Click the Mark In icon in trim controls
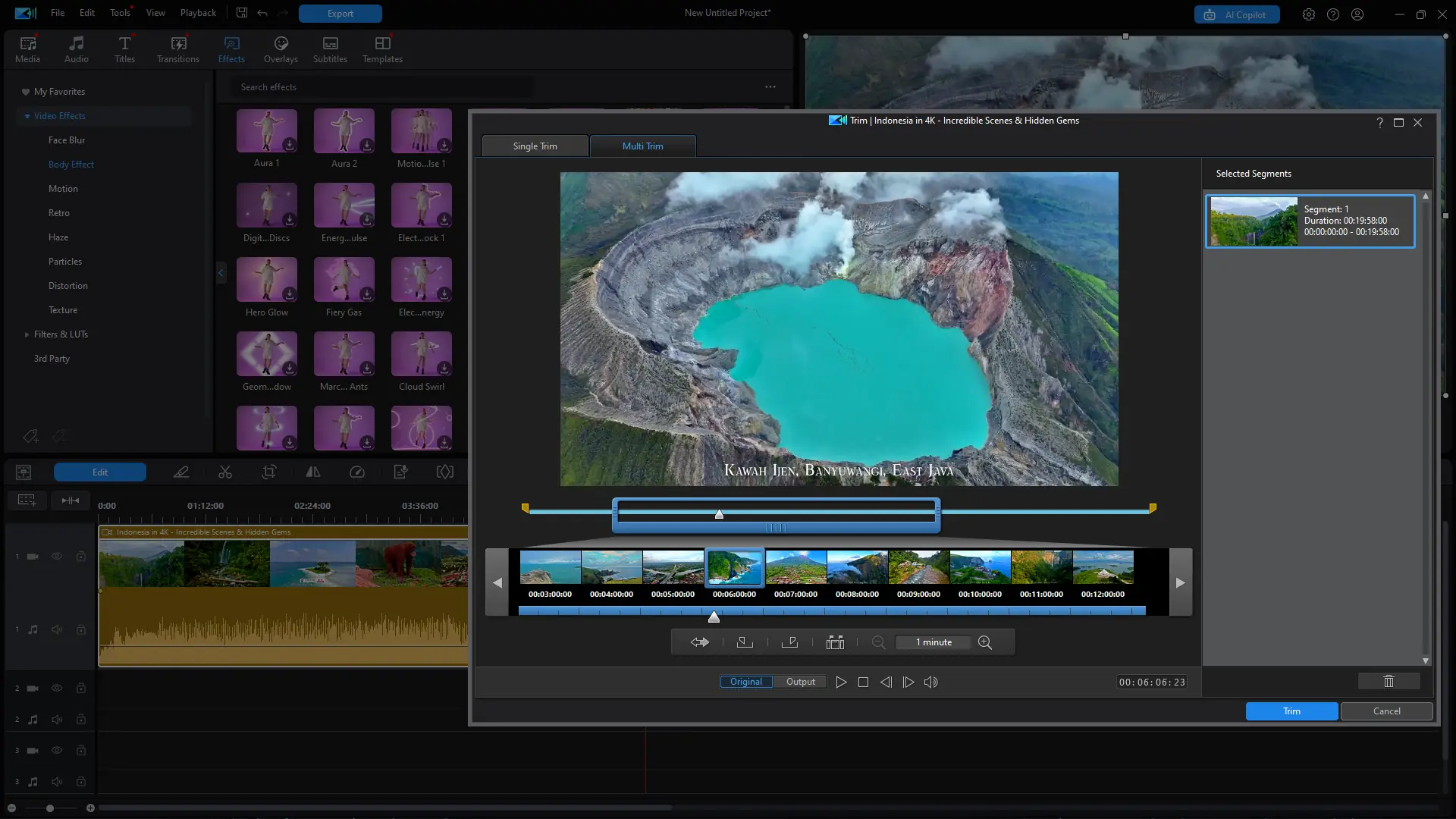1456x819 pixels. click(745, 642)
